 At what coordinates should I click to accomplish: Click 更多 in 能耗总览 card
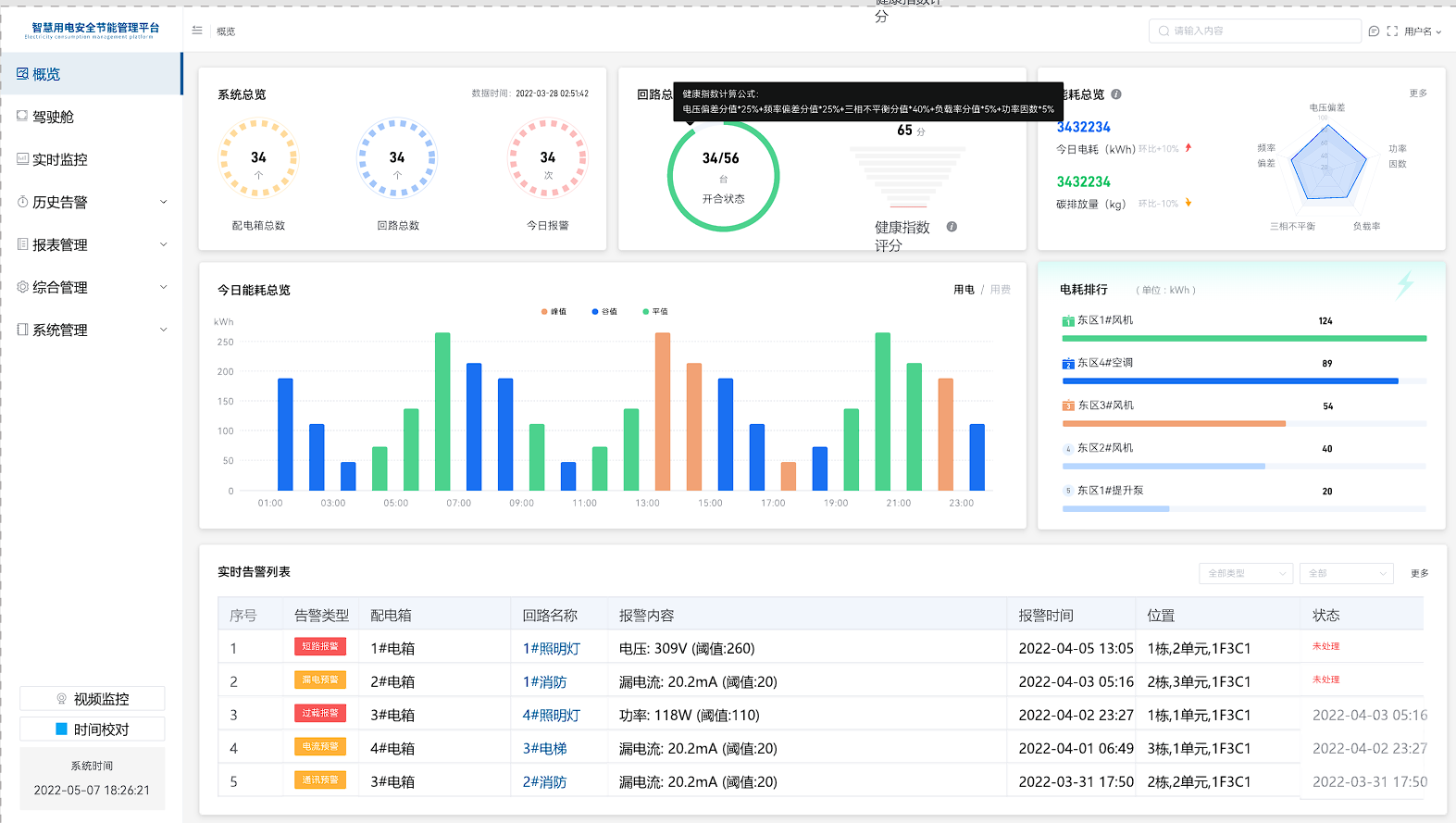point(1418,94)
